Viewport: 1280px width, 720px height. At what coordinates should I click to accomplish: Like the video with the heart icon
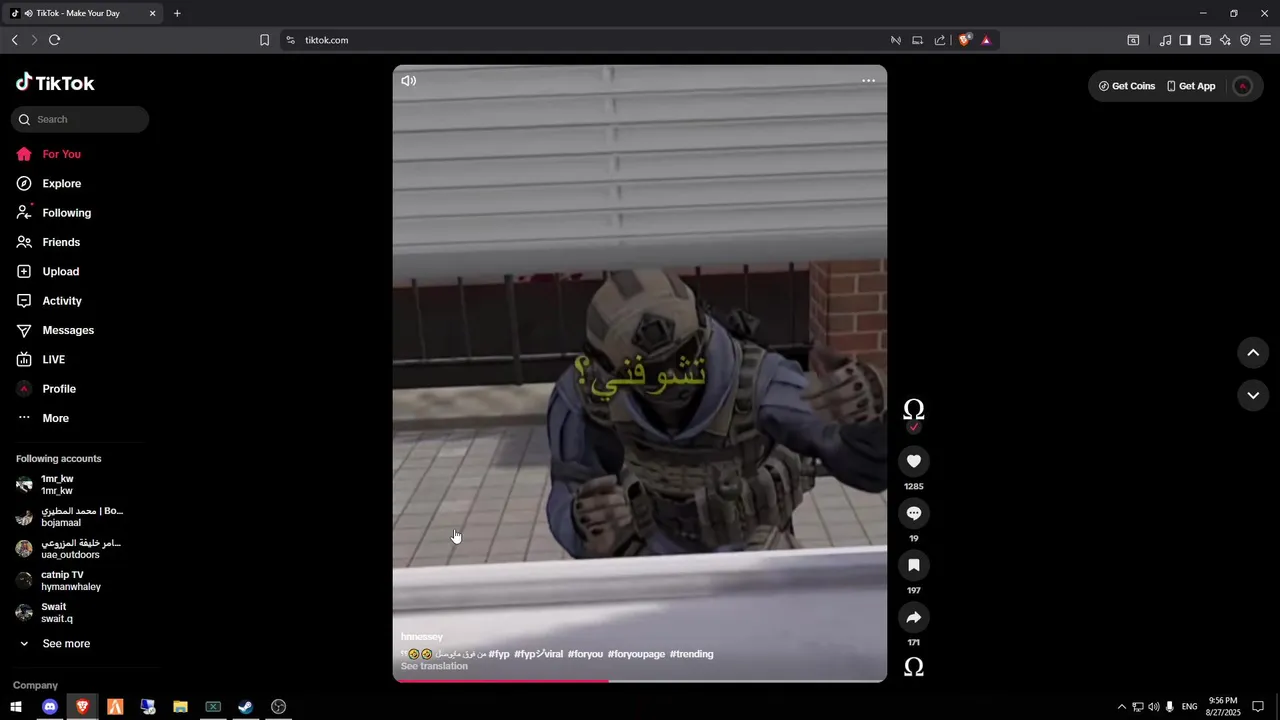913,461
